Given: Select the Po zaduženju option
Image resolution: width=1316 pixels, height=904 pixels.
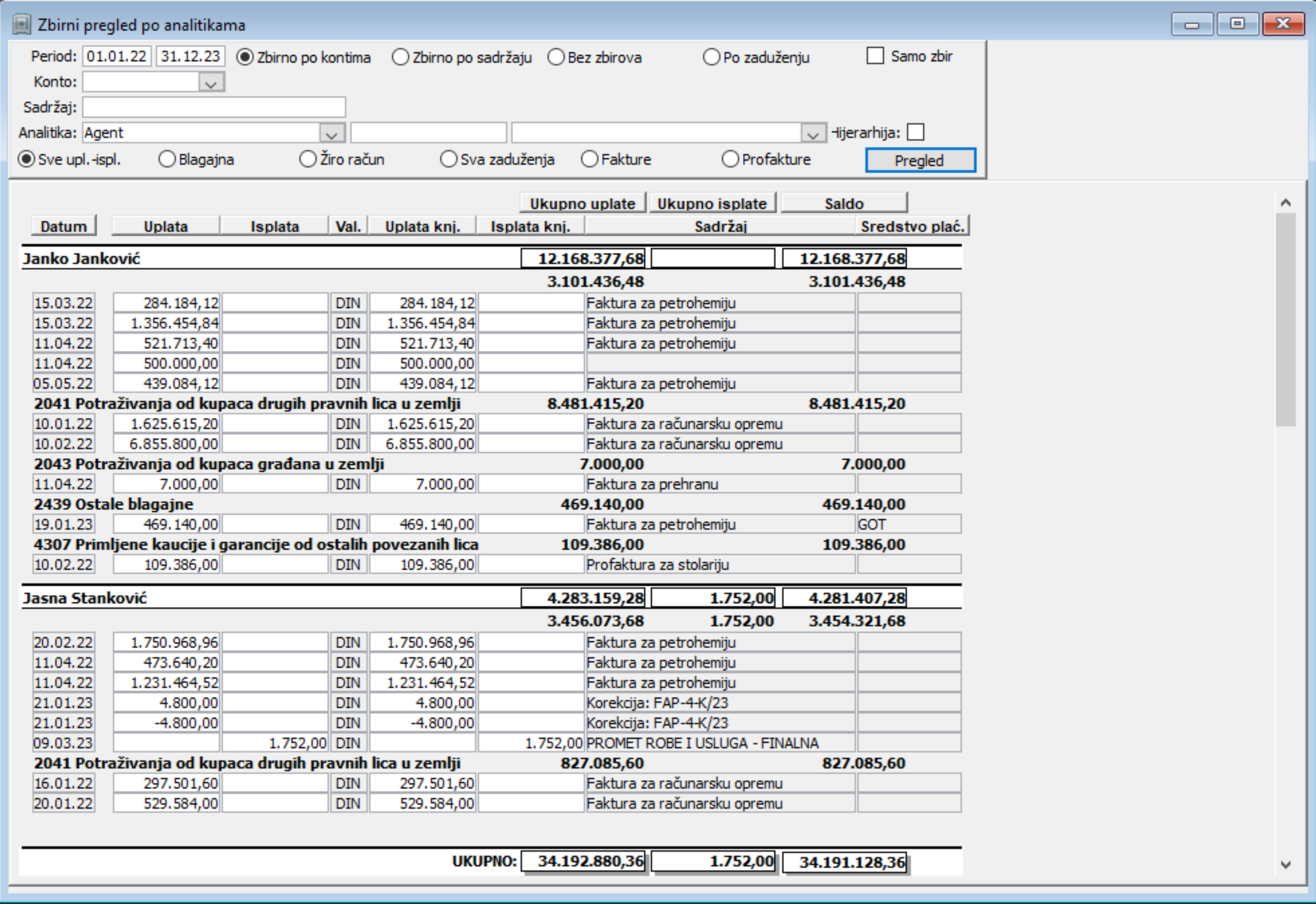Looking at the screenshot, I should tap(711, 57).
